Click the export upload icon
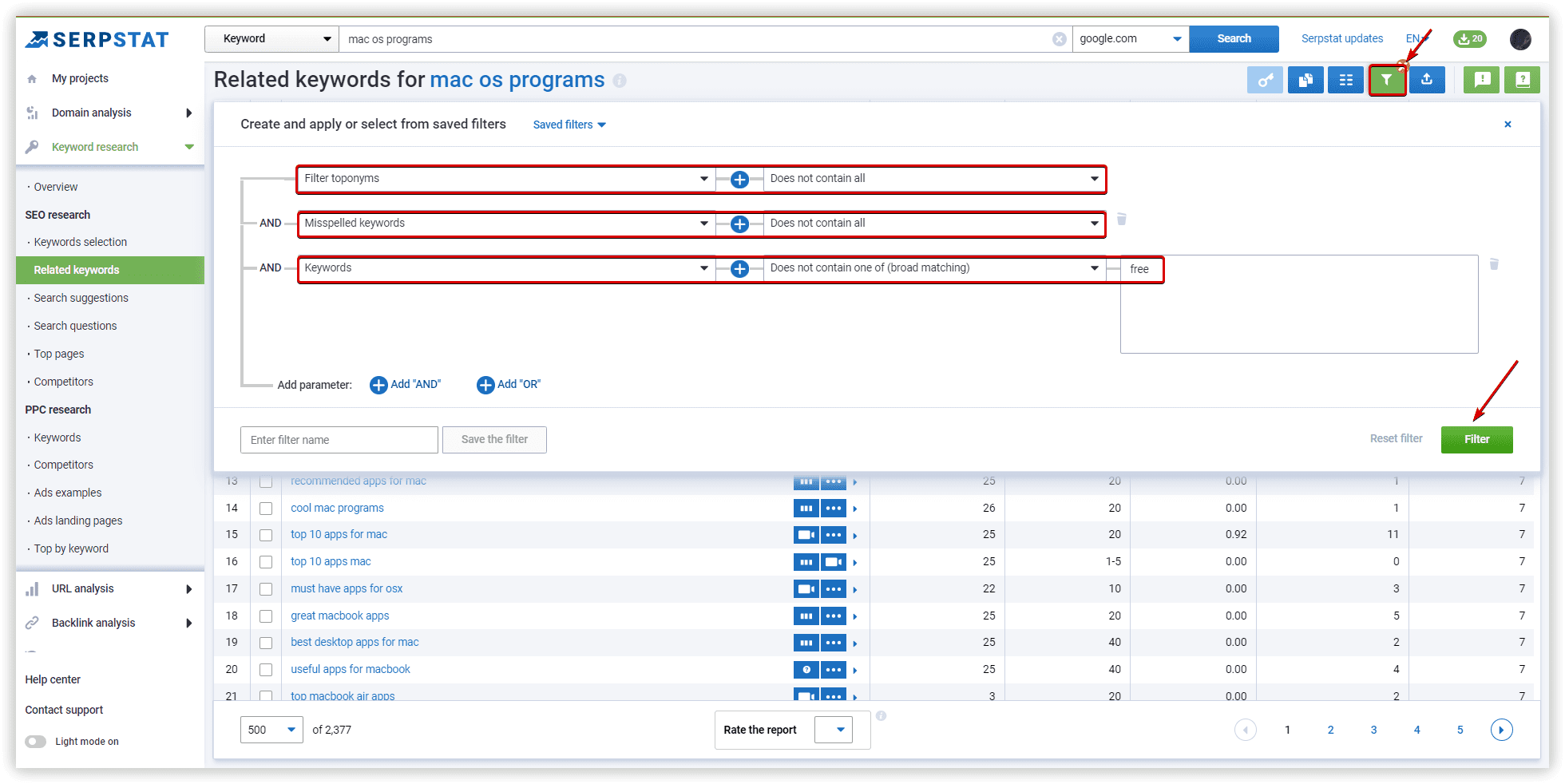Viewport: 1565px width, 784px height. point(1427,80)
